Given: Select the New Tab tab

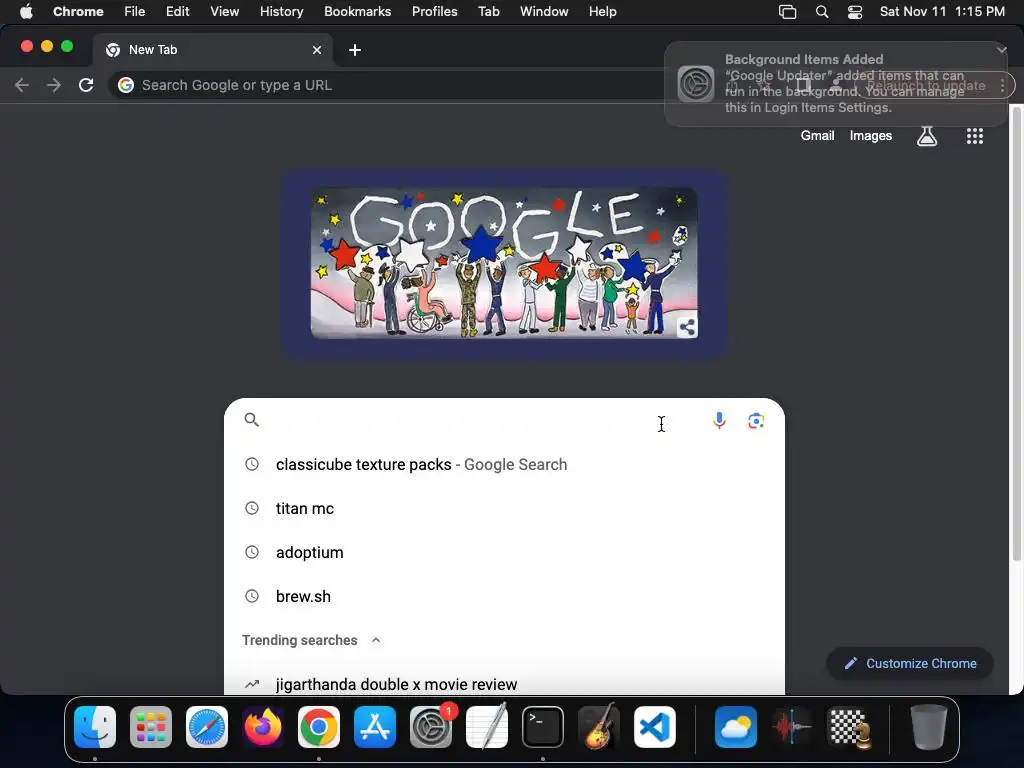Looking at the screenshot, I should click(x=212, y=50).
